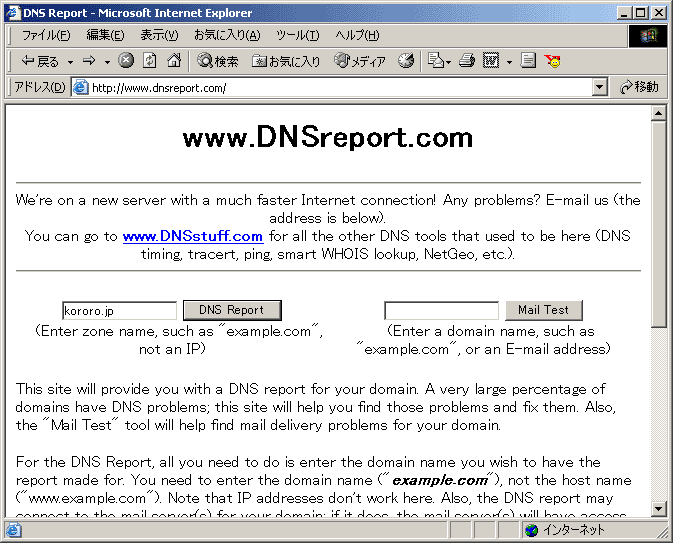This screenshot has width=673, height=543.
Task: Open the address bar dropdown arrow
Action: click(x=599, y=87)
